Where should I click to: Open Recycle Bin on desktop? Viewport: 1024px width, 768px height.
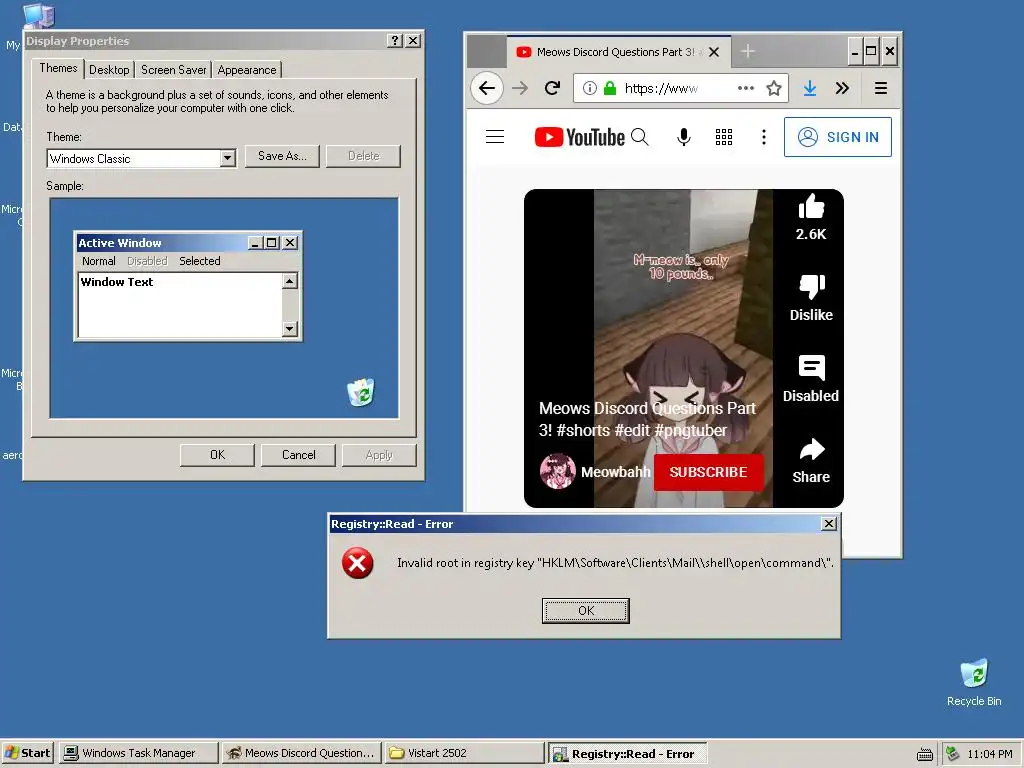974,682
